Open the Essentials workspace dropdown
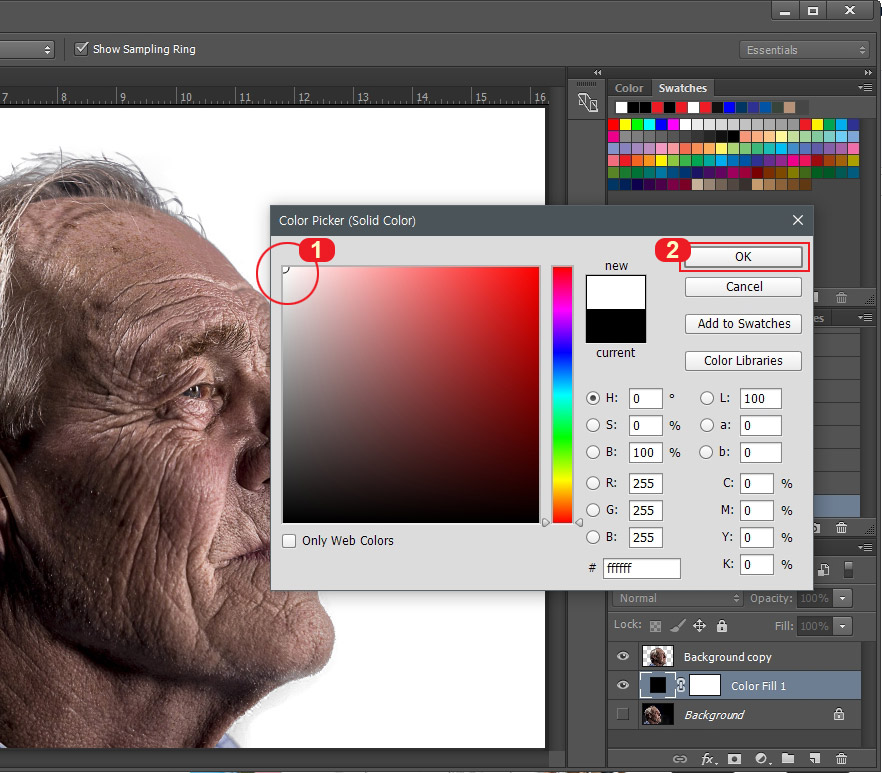The height and width of the screenshot is (773, 882). click(x=805, y=50)
